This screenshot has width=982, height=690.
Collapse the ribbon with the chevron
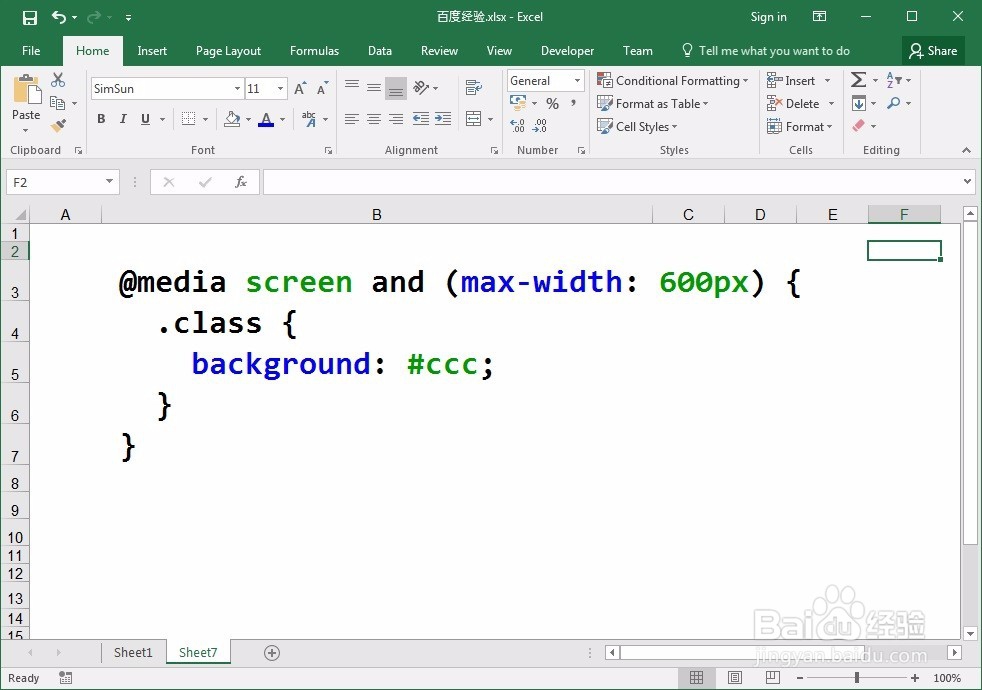click(966, 150)
